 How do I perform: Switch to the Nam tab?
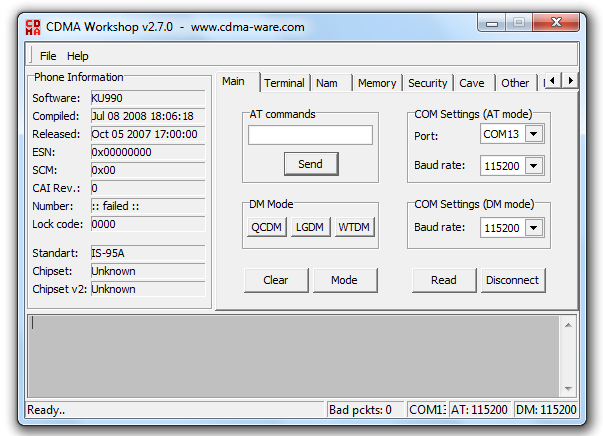pyautogui.click(x=330, y=83)
